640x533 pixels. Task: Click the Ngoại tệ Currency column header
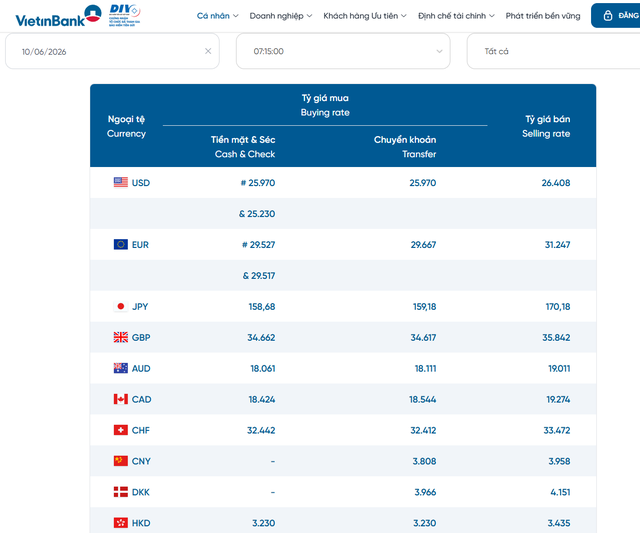click(x=126, y=126)
